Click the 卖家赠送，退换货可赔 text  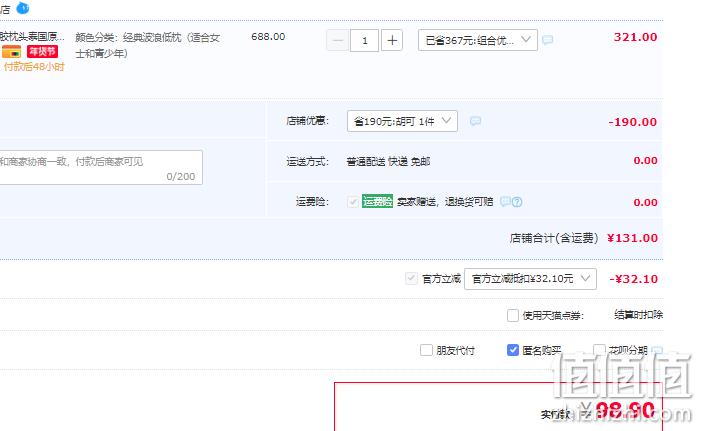tap(445, 202)
